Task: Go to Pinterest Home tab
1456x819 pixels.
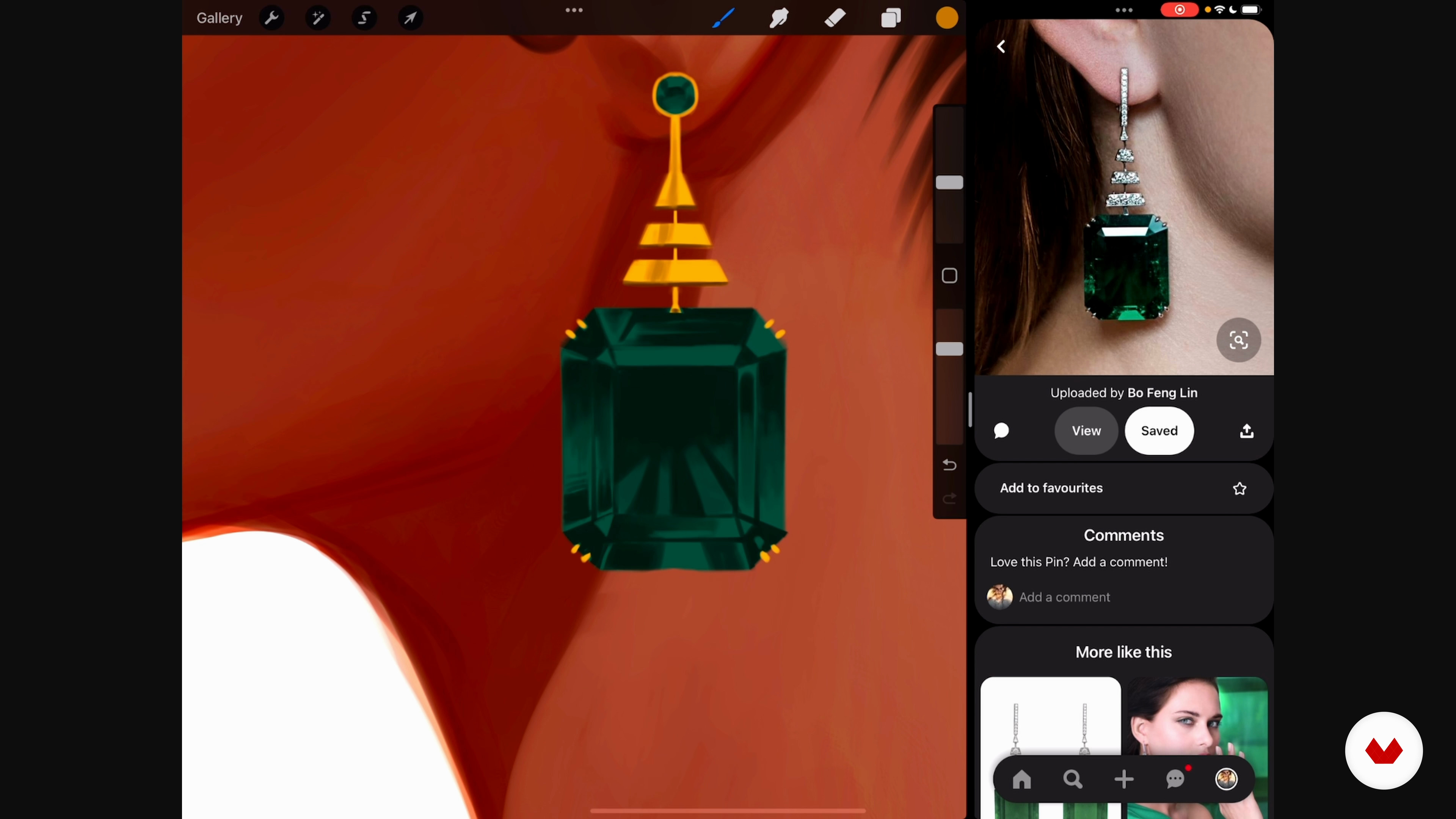Action: pos(1022,780)
